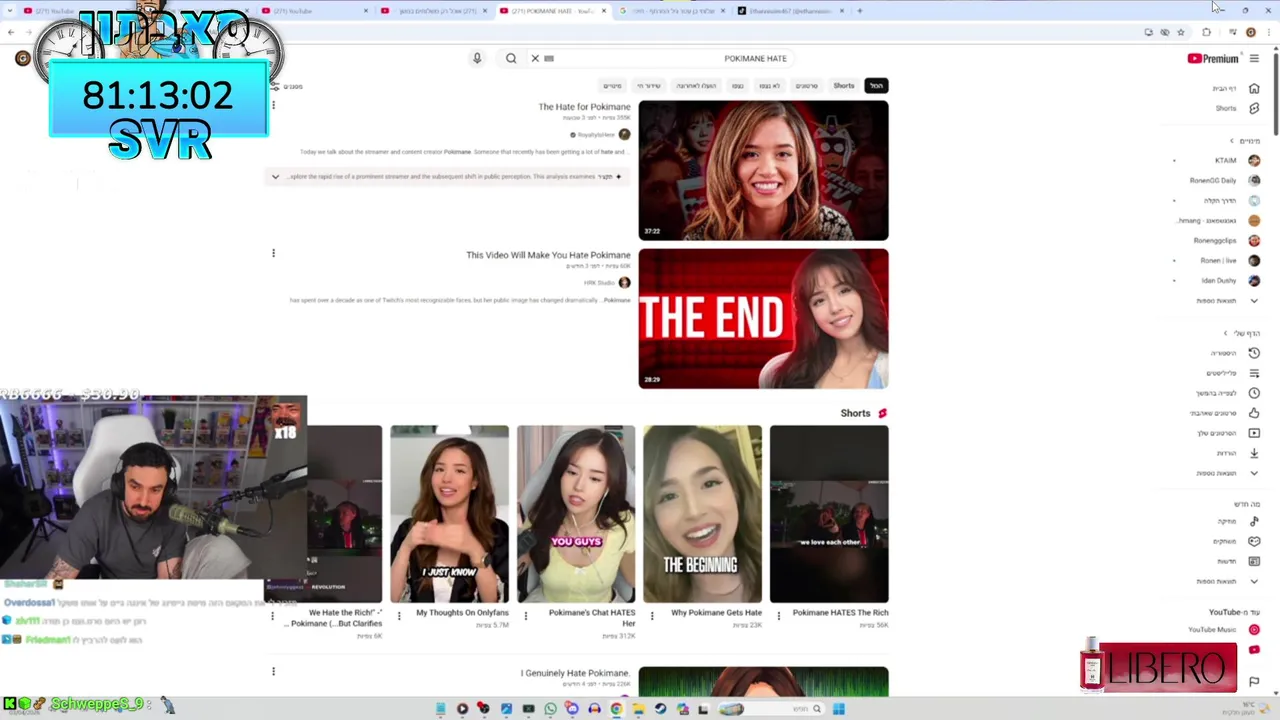Open the search Filters button

[x=286, y=86]
